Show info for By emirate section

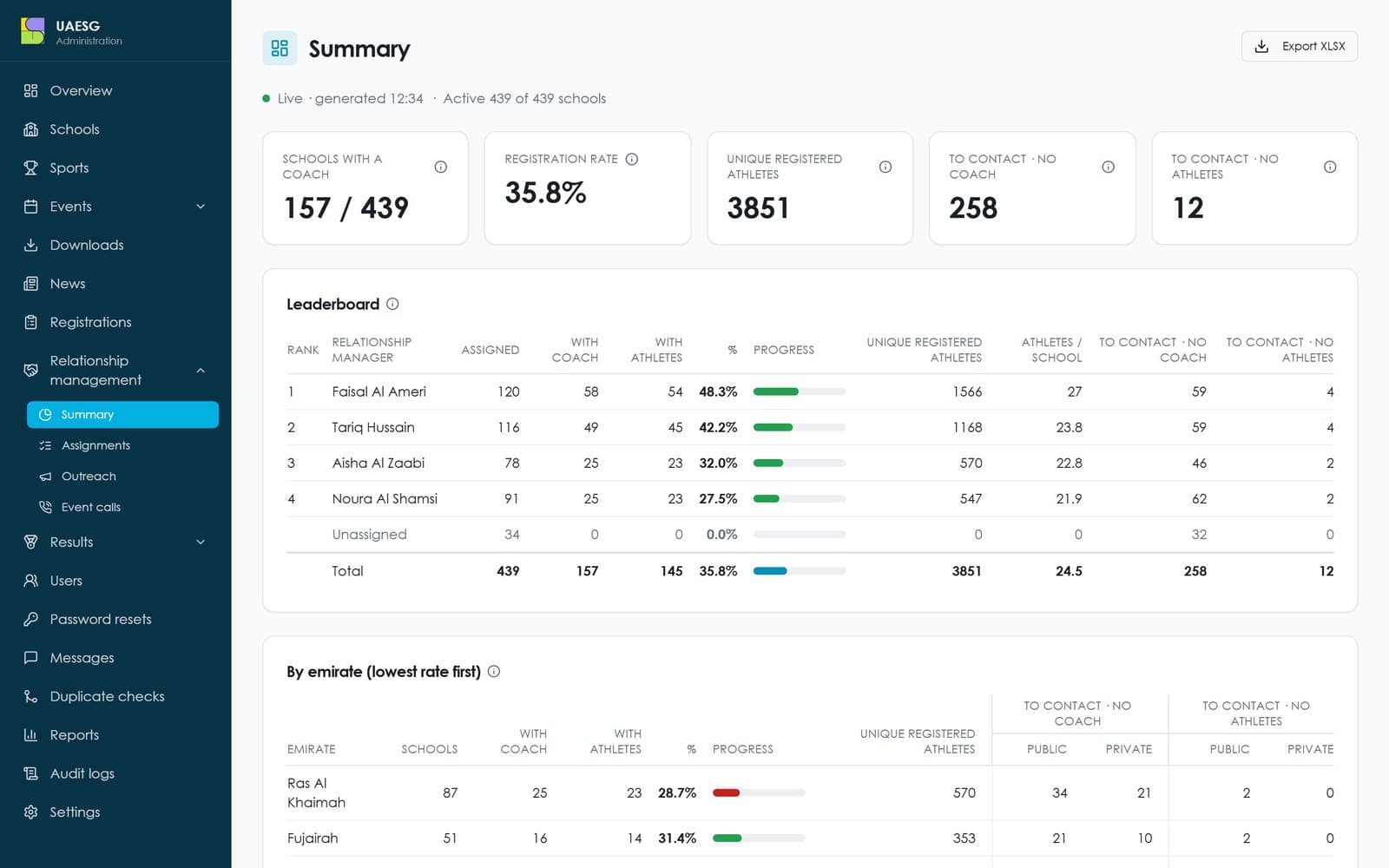[x=494, y=671]
